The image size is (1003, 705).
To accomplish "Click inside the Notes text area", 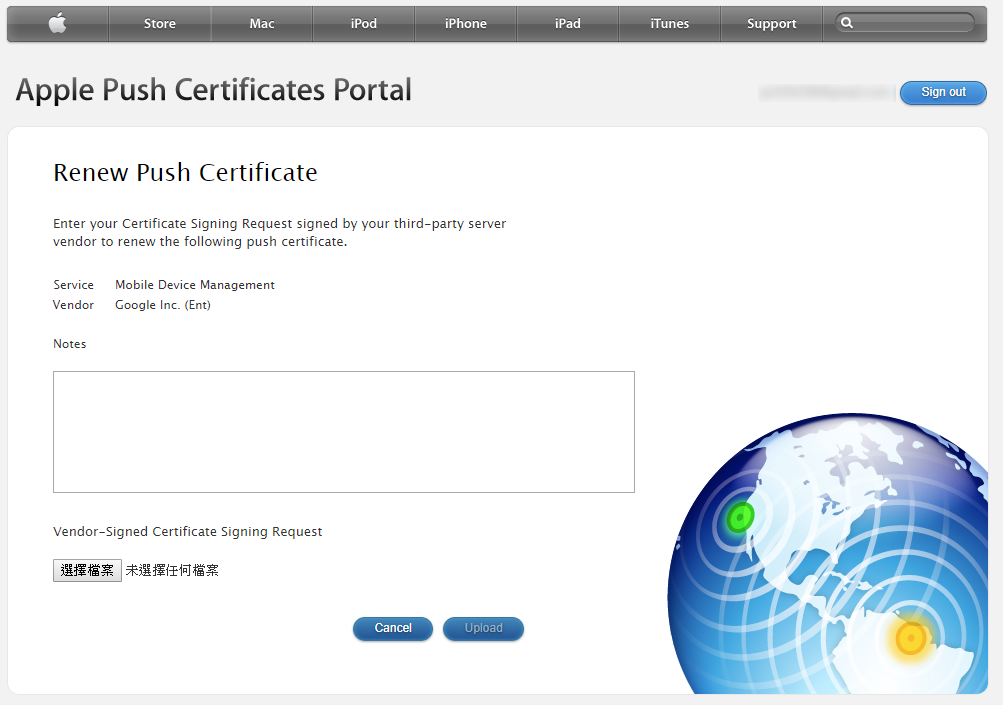I will [x=343, y=432].
